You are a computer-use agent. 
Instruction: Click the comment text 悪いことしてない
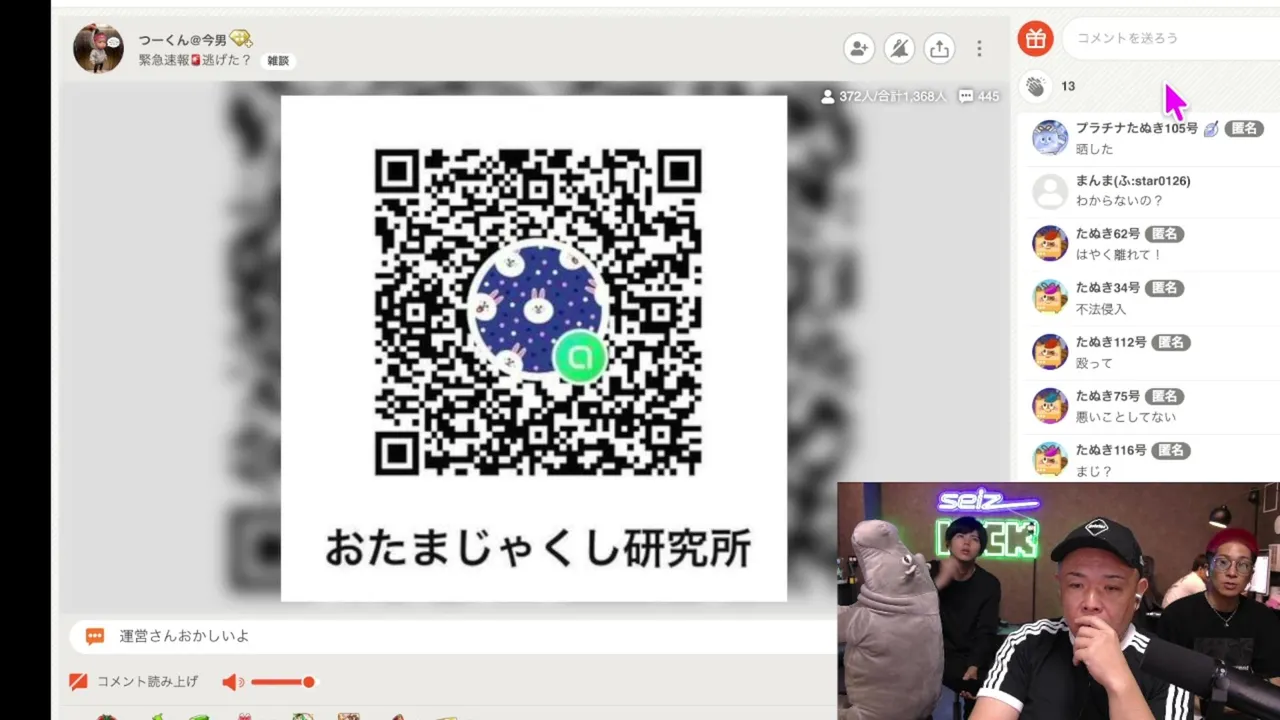click(x=1126, y=417)
